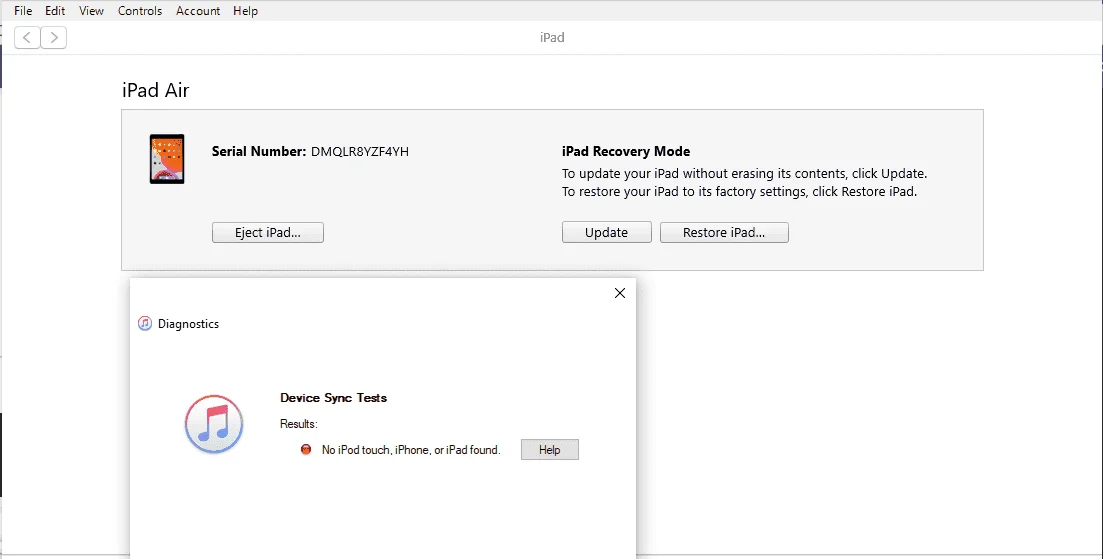This screenshot has height=559, width=1103.
Task: Open the Account menu
Action: pos(198,11)
